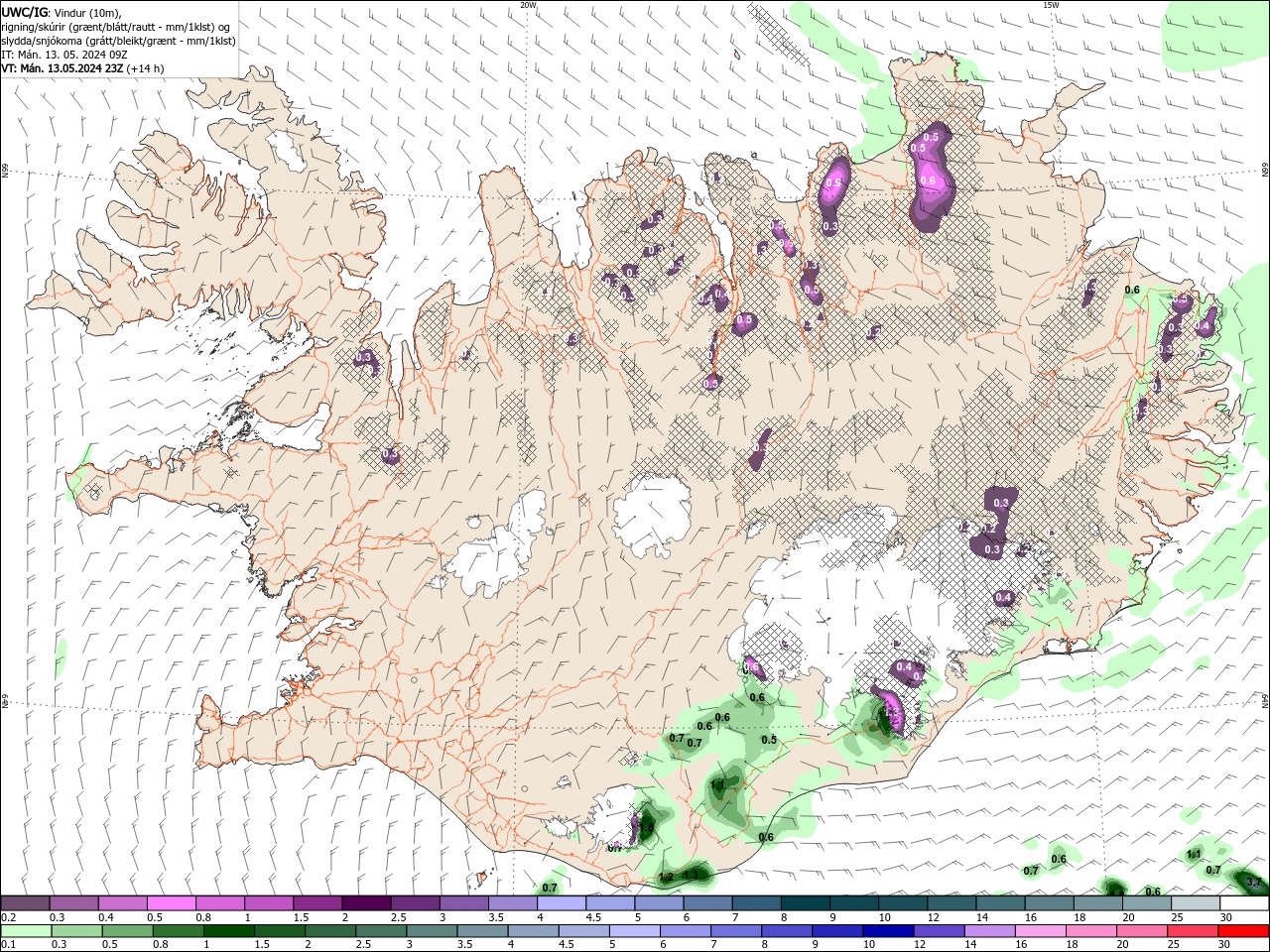Select the darkest green 1 swatch in lower legend

pos(228,931)
